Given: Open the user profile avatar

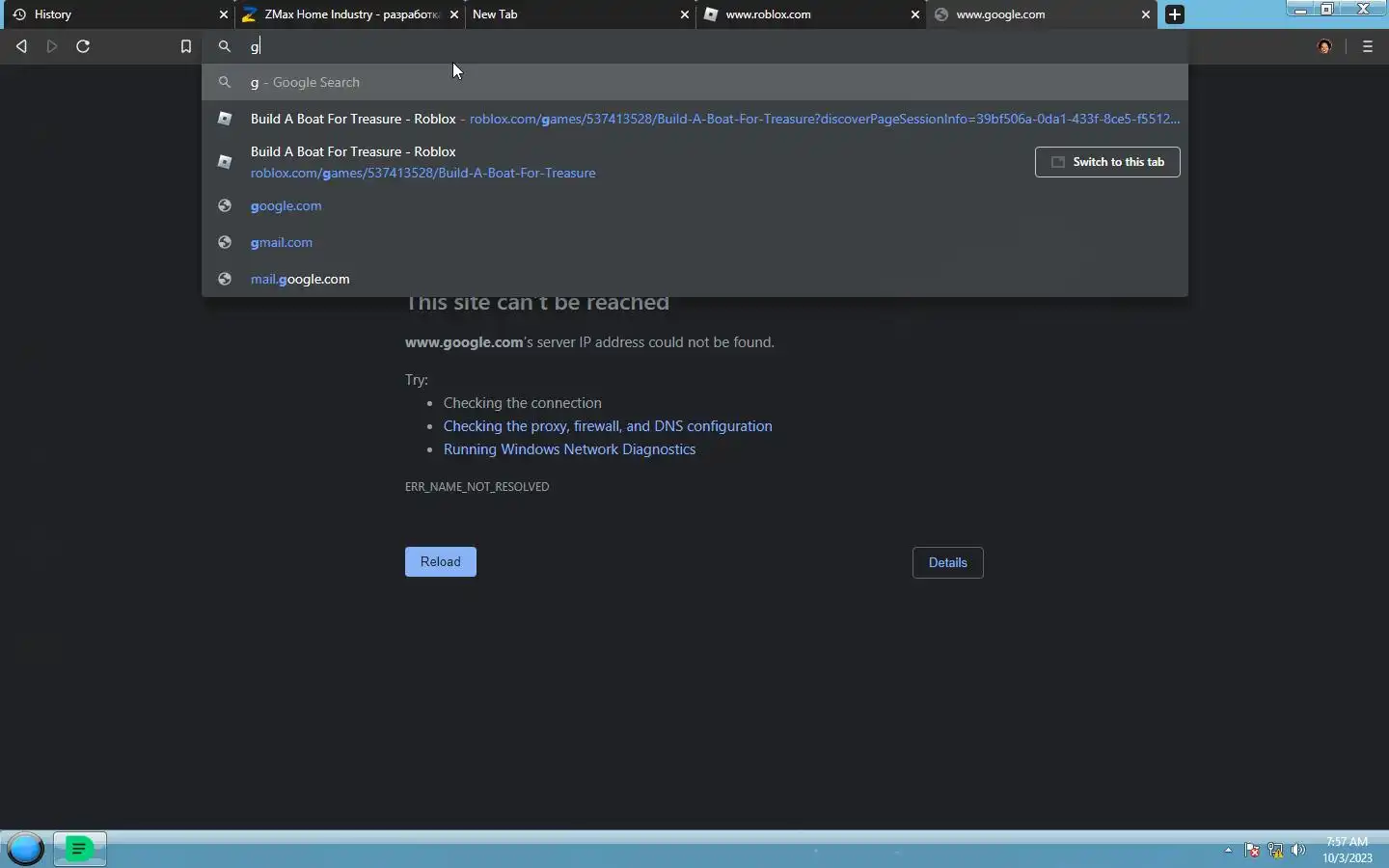Looking at the screenshot, I should 1325,46.
